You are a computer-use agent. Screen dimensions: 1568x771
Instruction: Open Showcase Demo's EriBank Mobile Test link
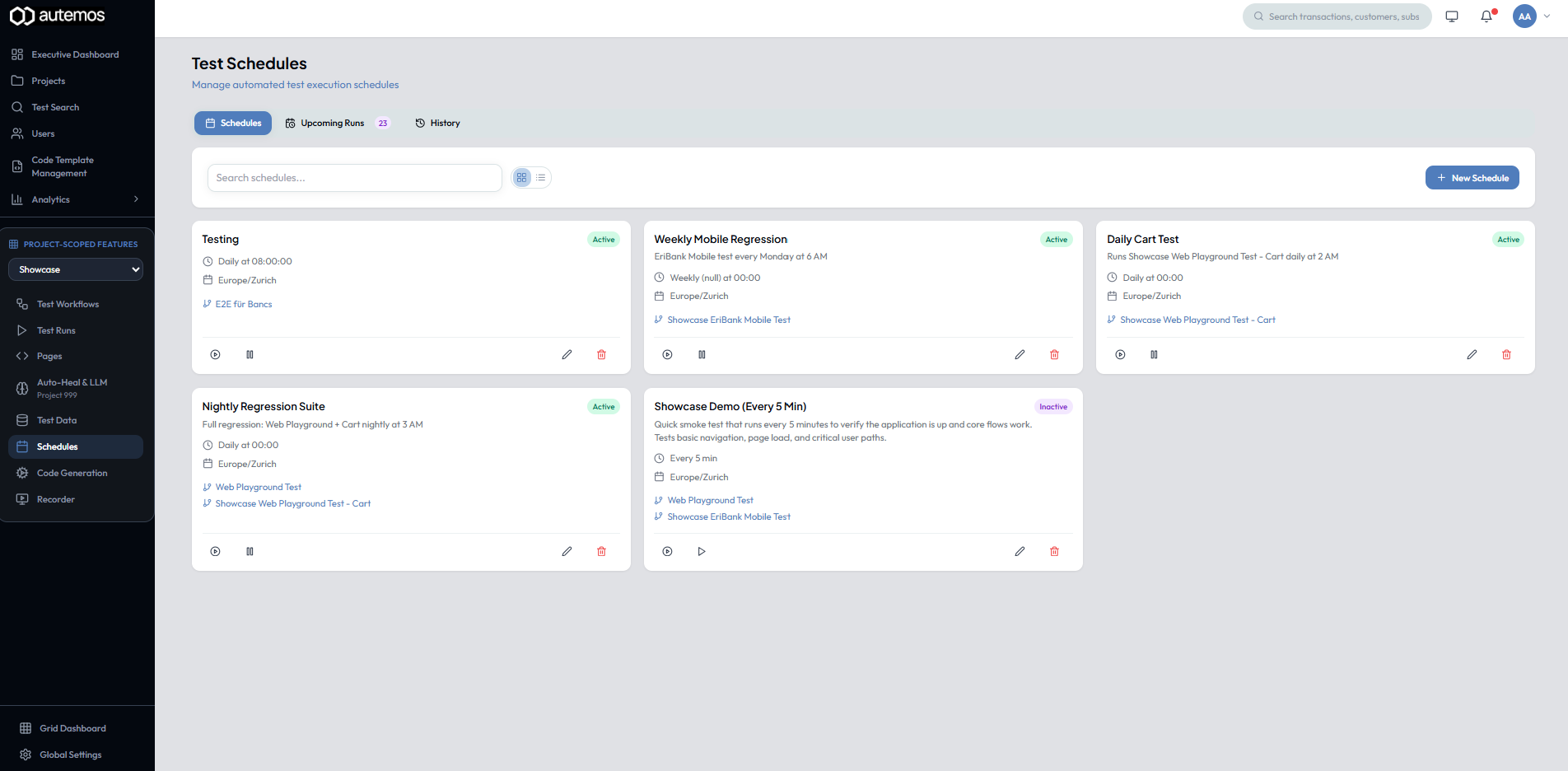(729, 516)
